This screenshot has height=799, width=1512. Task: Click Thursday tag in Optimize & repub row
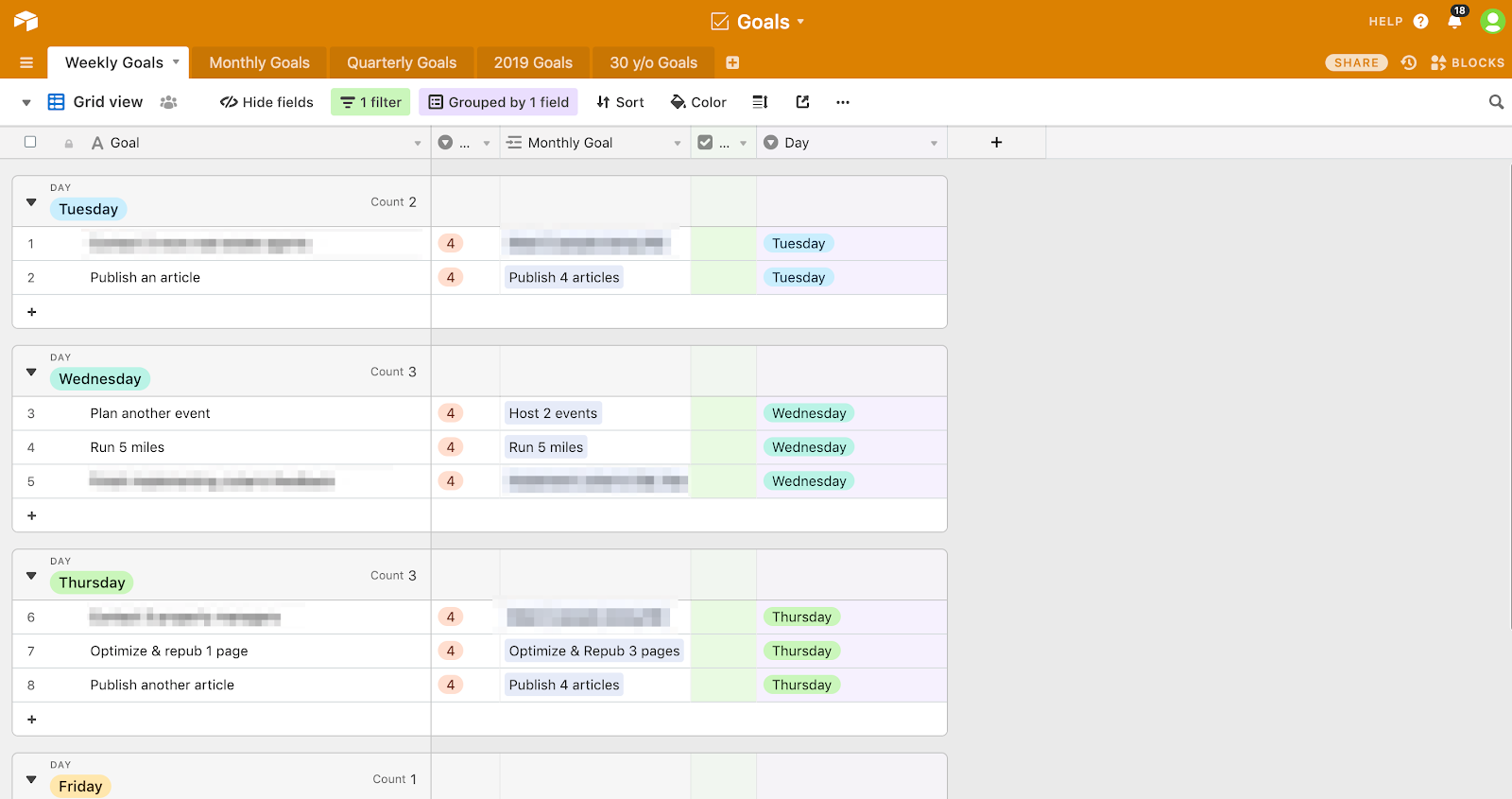pos(801,651)
